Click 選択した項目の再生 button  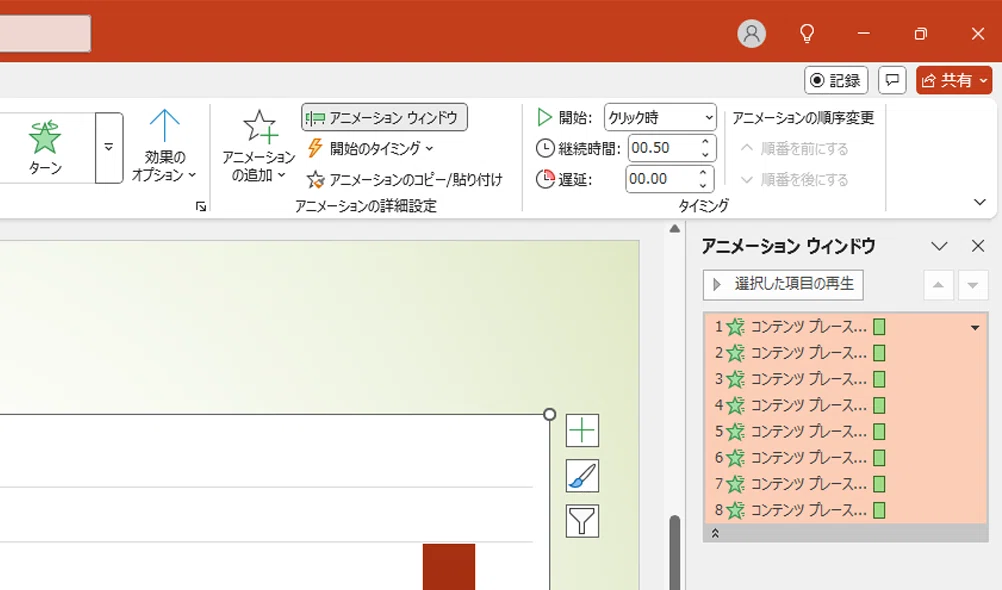click(x=783, y=284)
